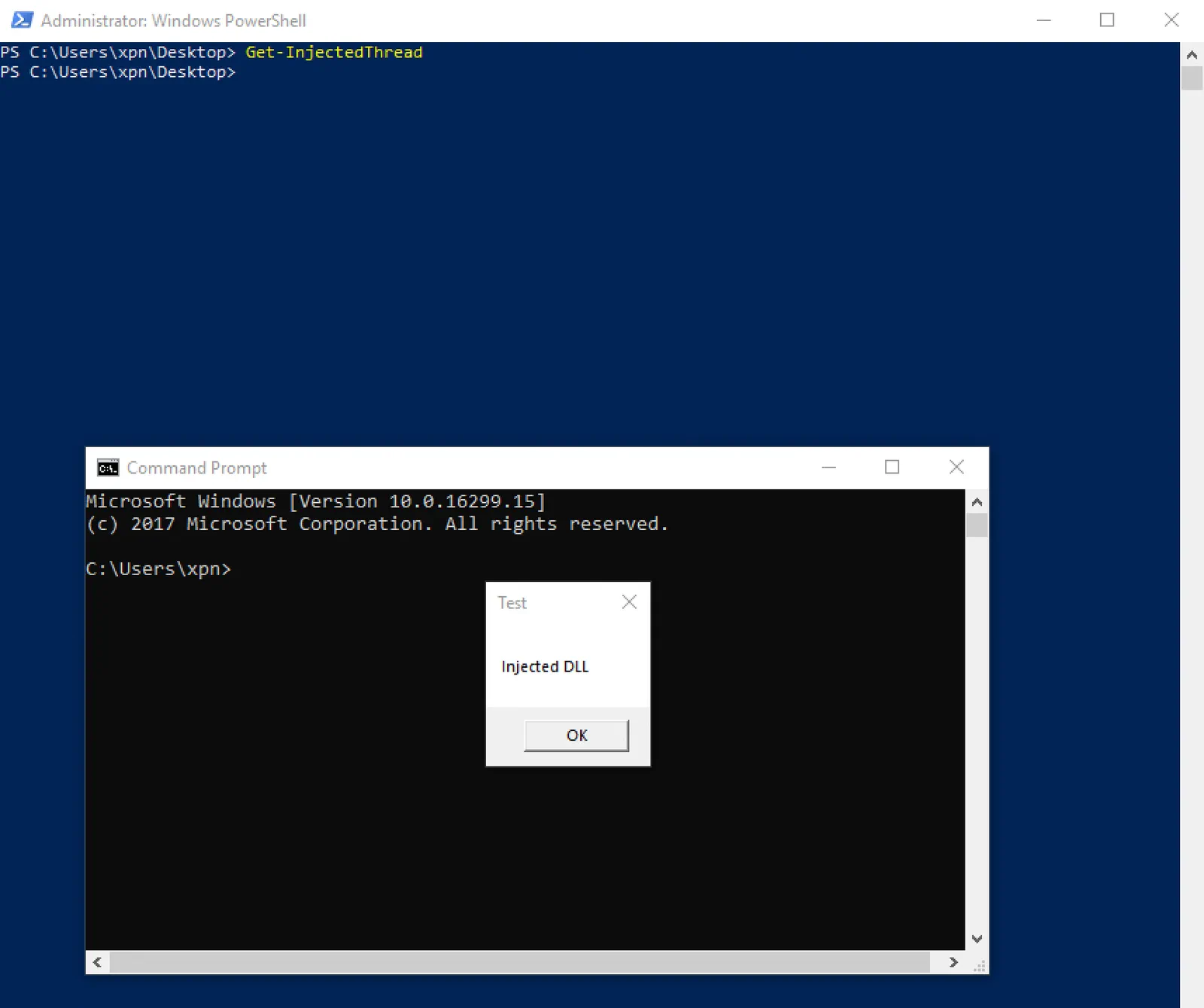Image resolution: width=1204 pixels, height=1008 pixels.
Task: Click the PowerShell vertical scrollbar thumb
Action: point(1192,78)
